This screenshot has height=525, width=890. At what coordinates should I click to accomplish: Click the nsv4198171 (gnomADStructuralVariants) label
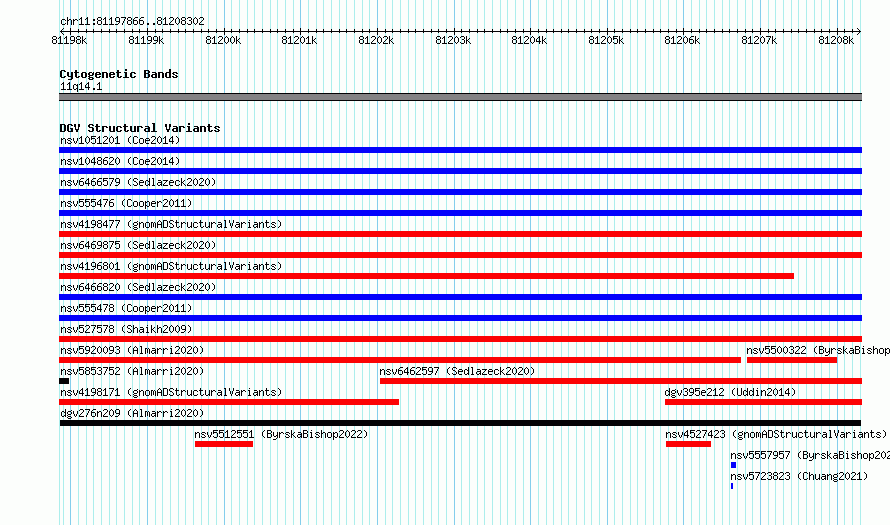coord(171,392)
